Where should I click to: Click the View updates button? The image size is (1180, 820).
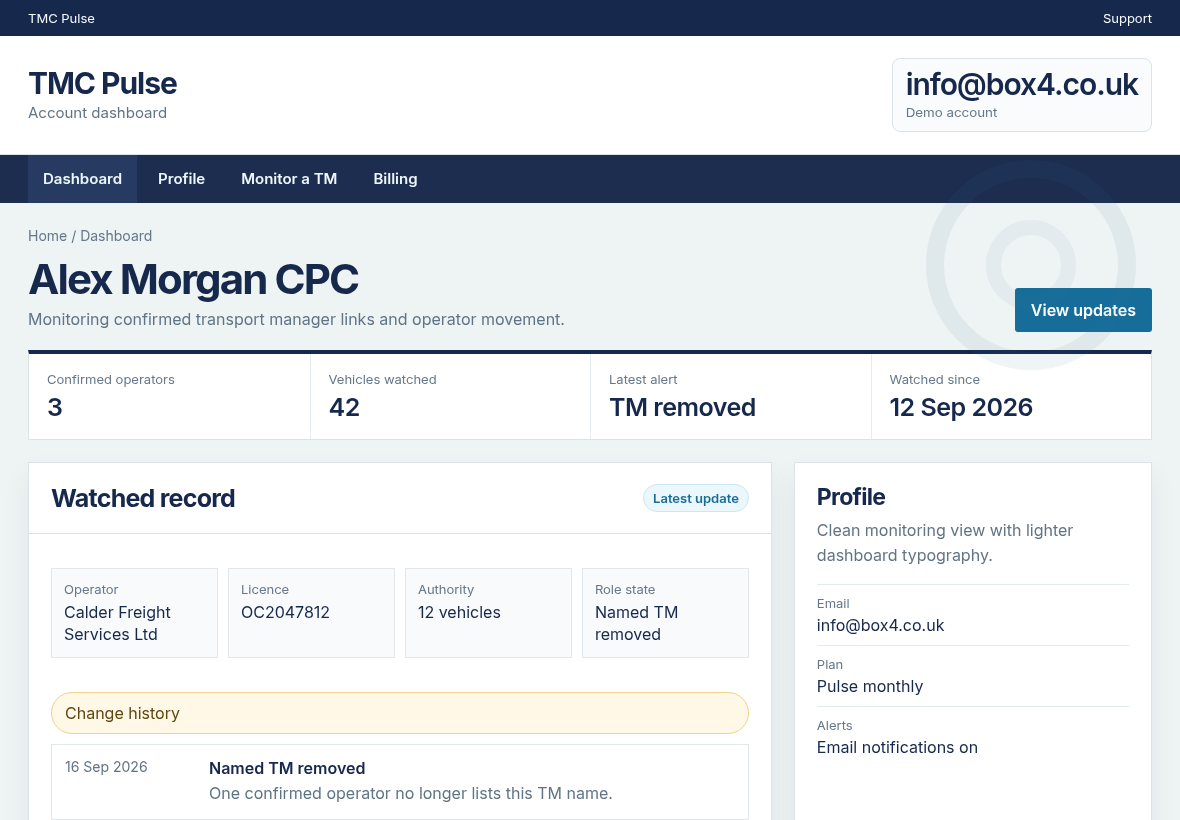click(1083, 310)
